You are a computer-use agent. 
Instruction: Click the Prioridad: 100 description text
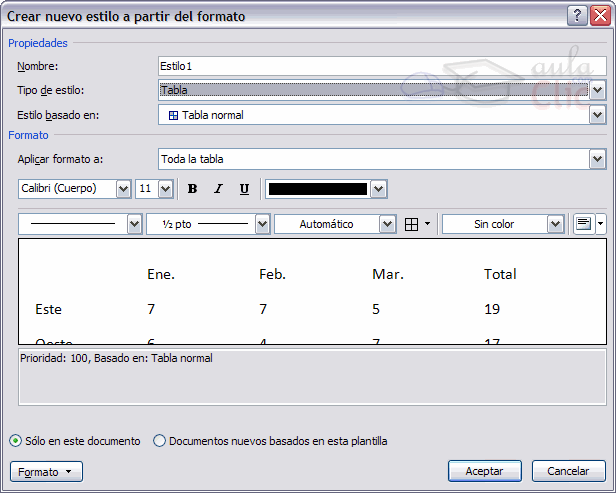click(116, 358)
